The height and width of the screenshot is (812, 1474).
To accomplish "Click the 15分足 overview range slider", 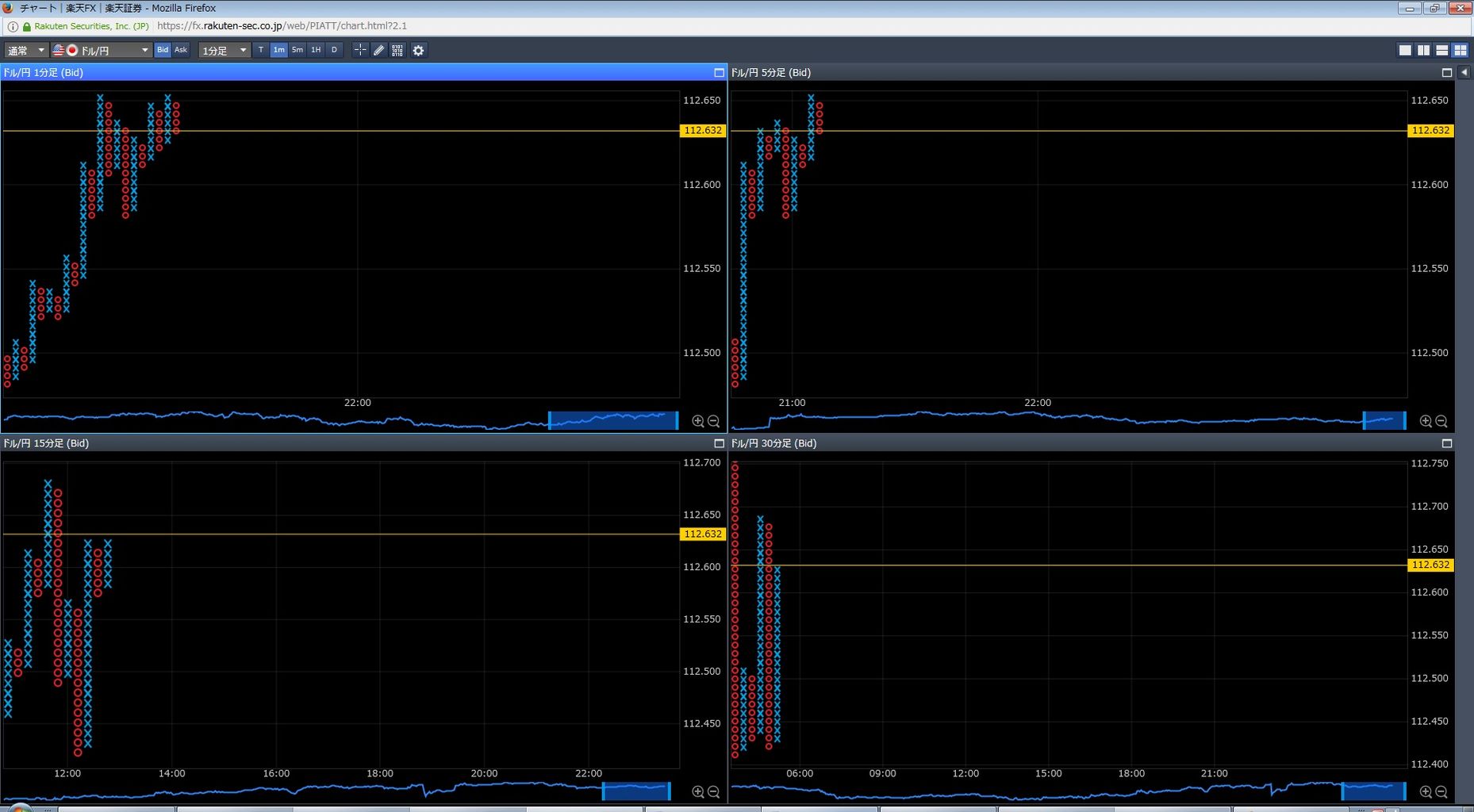I will [x=636, y=791].
